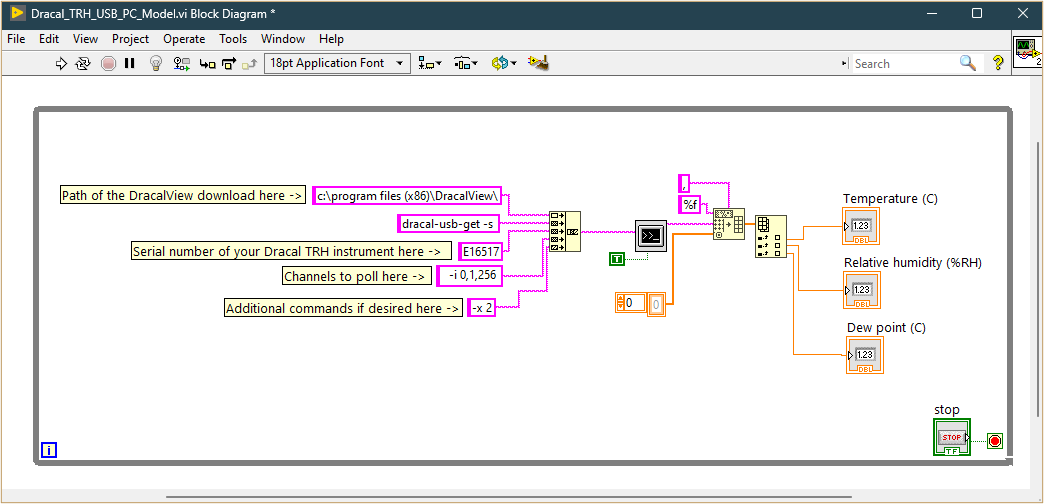The image size is (1044, 504).
Task: Open the Edit menu
Action: tap(49, 39)
